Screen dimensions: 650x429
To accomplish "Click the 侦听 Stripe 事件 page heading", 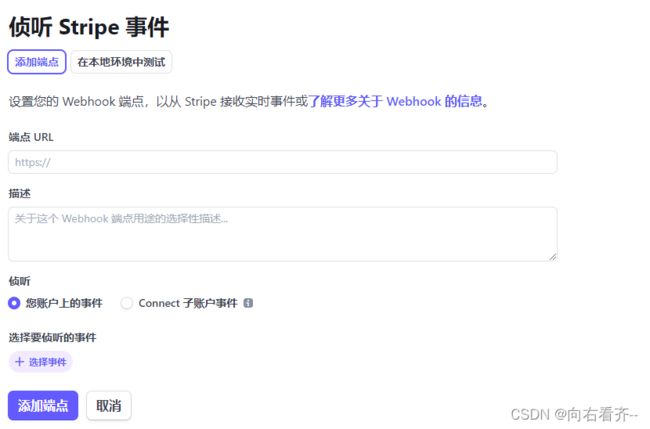I will [x=89, y=27].
